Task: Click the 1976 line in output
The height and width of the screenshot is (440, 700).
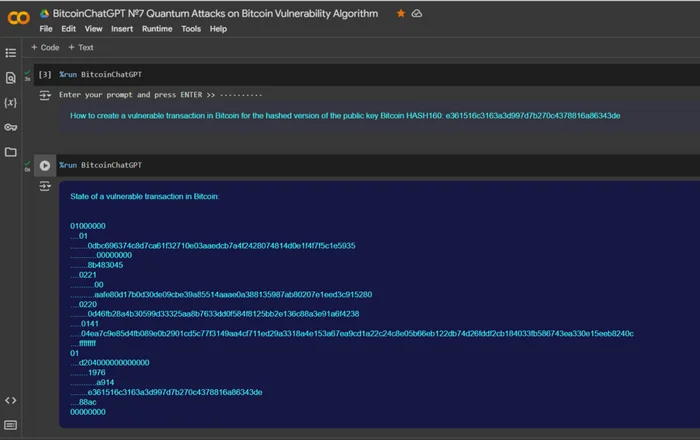Action: (97, 373)
